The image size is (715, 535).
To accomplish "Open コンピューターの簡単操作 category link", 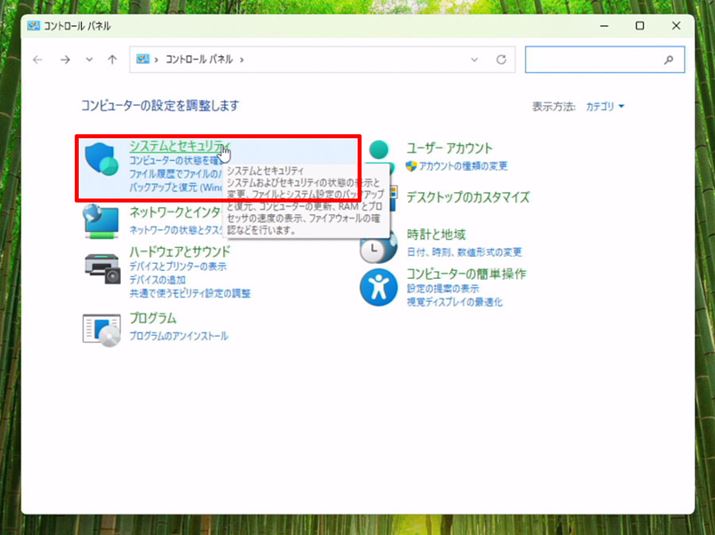I will [x=466, y=274].
